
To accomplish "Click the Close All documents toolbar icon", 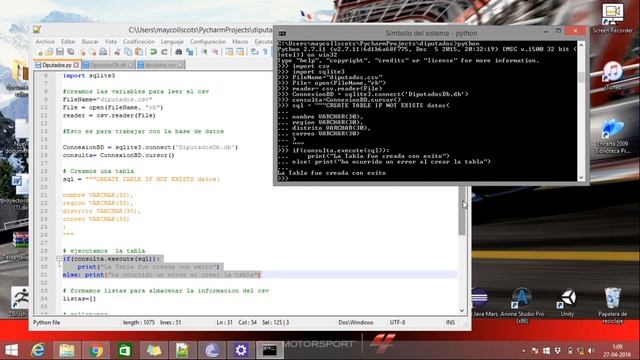I will tap(93, 52).
